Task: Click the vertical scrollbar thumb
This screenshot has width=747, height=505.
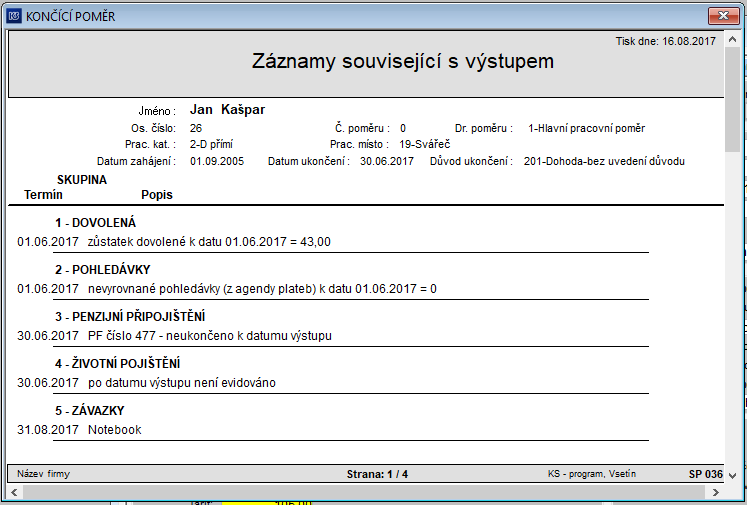Action: [732, 100]
